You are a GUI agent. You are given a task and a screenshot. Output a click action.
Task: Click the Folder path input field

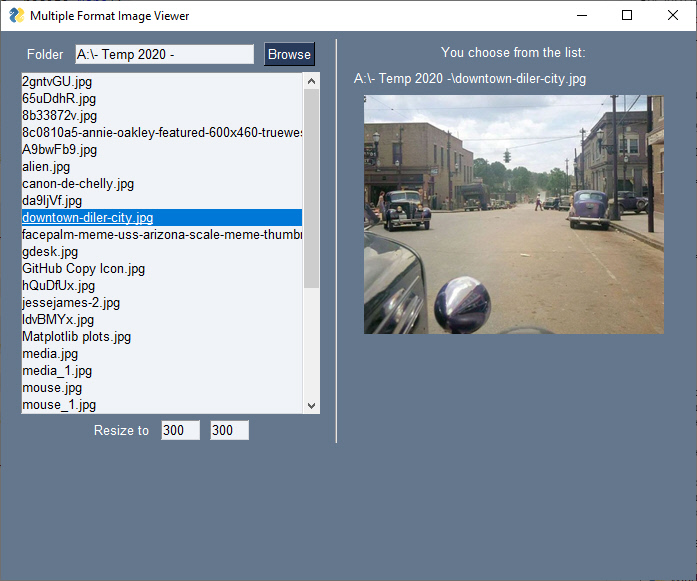[164, 54]
